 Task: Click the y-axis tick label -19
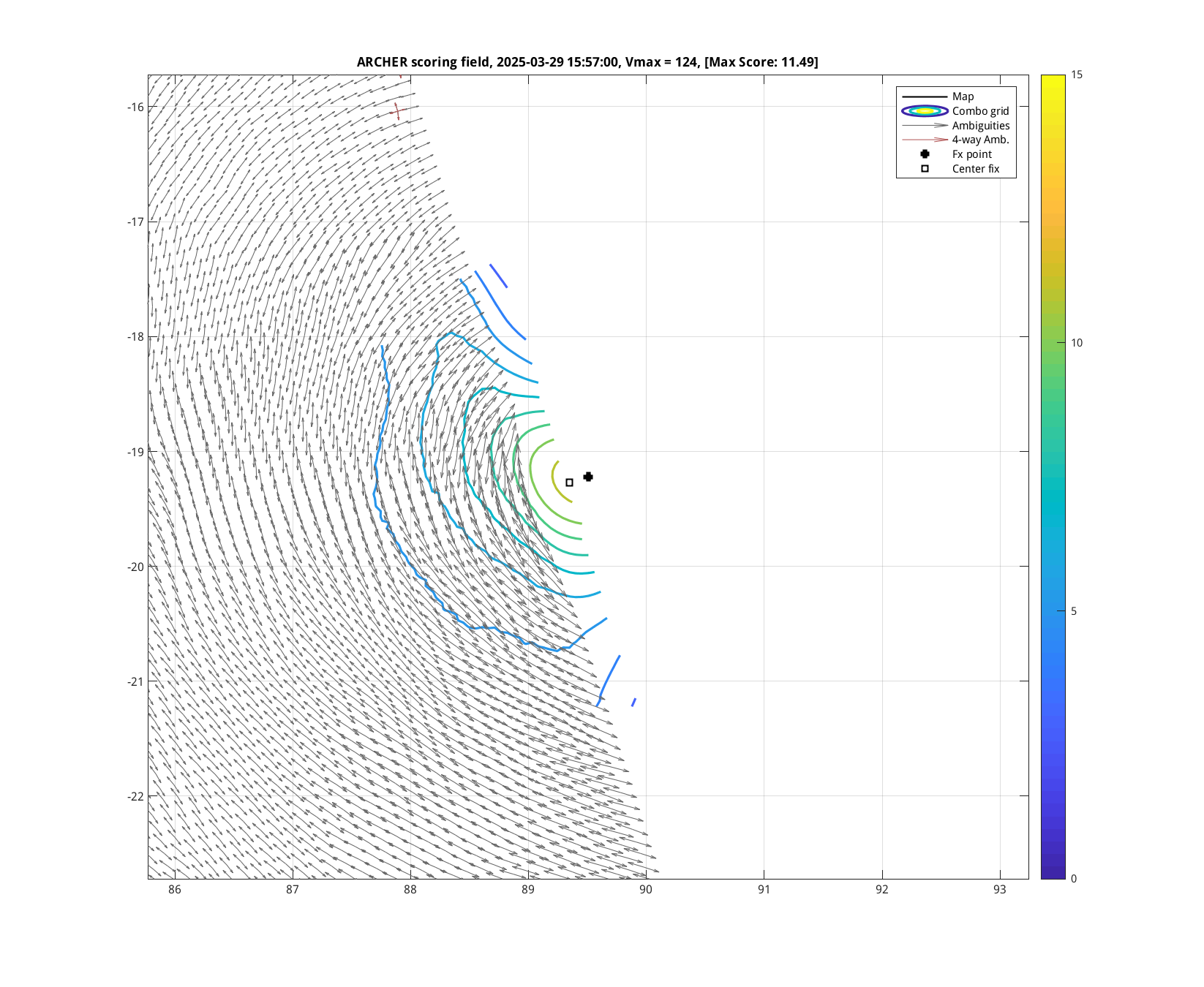[136, 452]
